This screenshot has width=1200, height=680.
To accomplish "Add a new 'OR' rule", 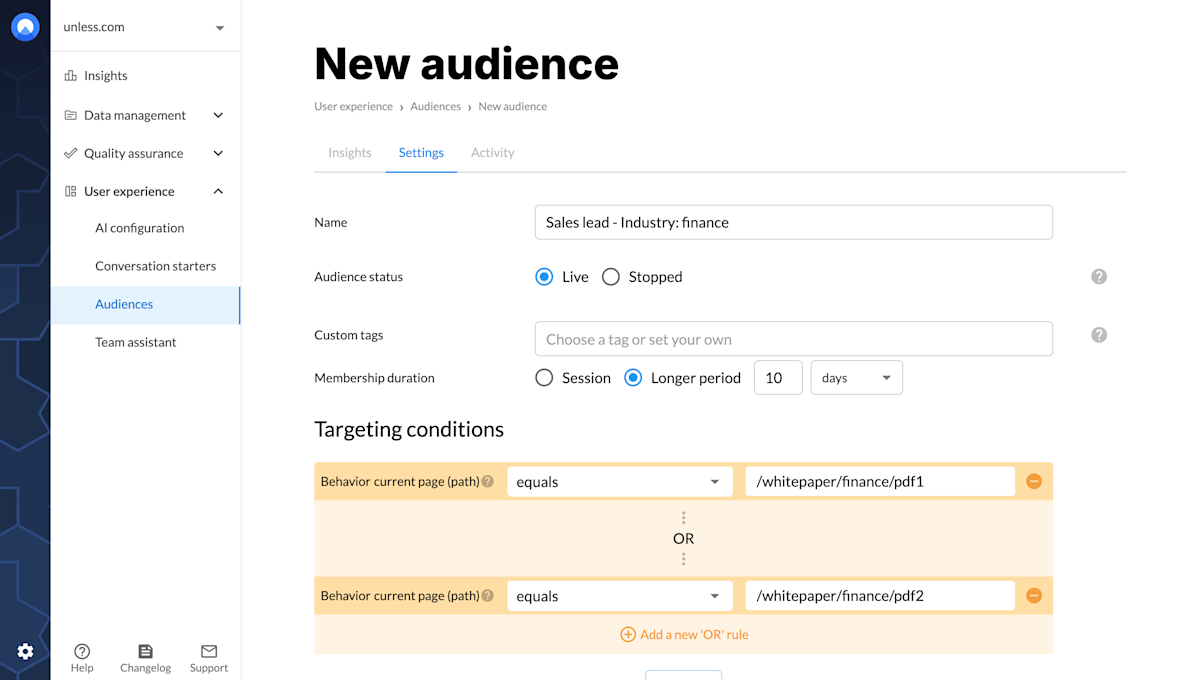I will (684, 634).
